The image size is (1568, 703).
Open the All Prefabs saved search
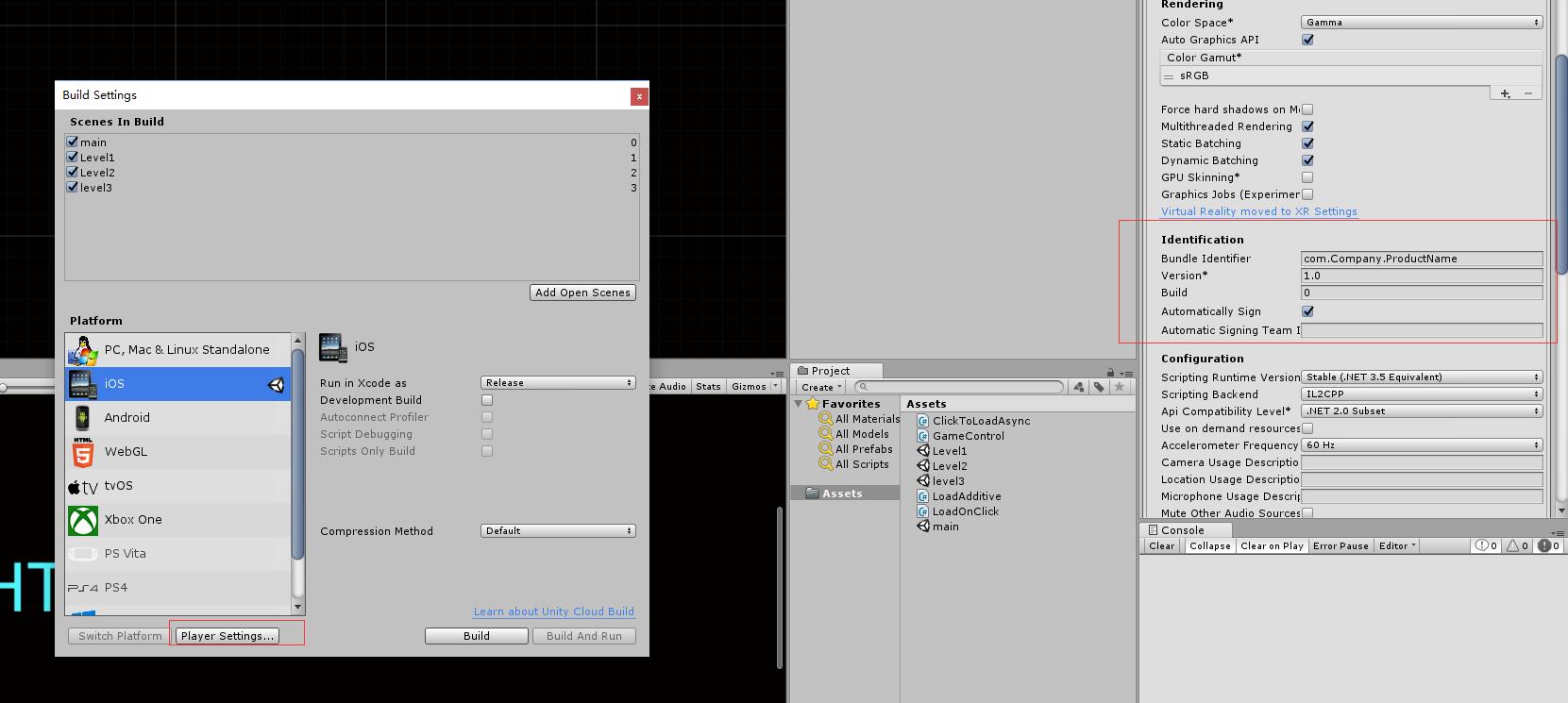pos(855,449)
